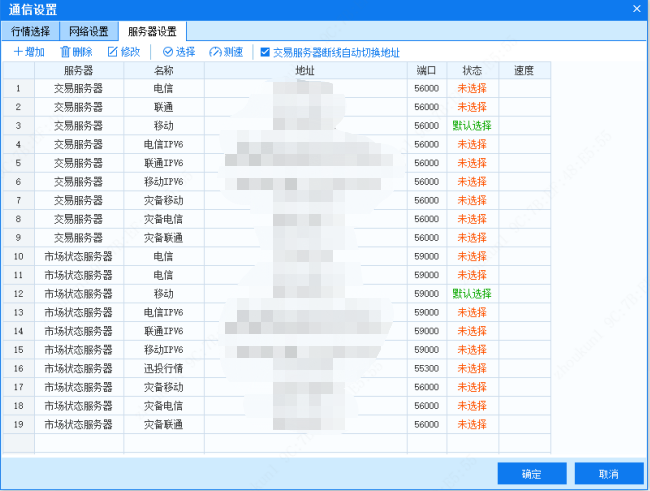Screen dimensions: 650x491
Task: Click row 11 市场状态服务器 cell
Action: click(x=79, y=275)
